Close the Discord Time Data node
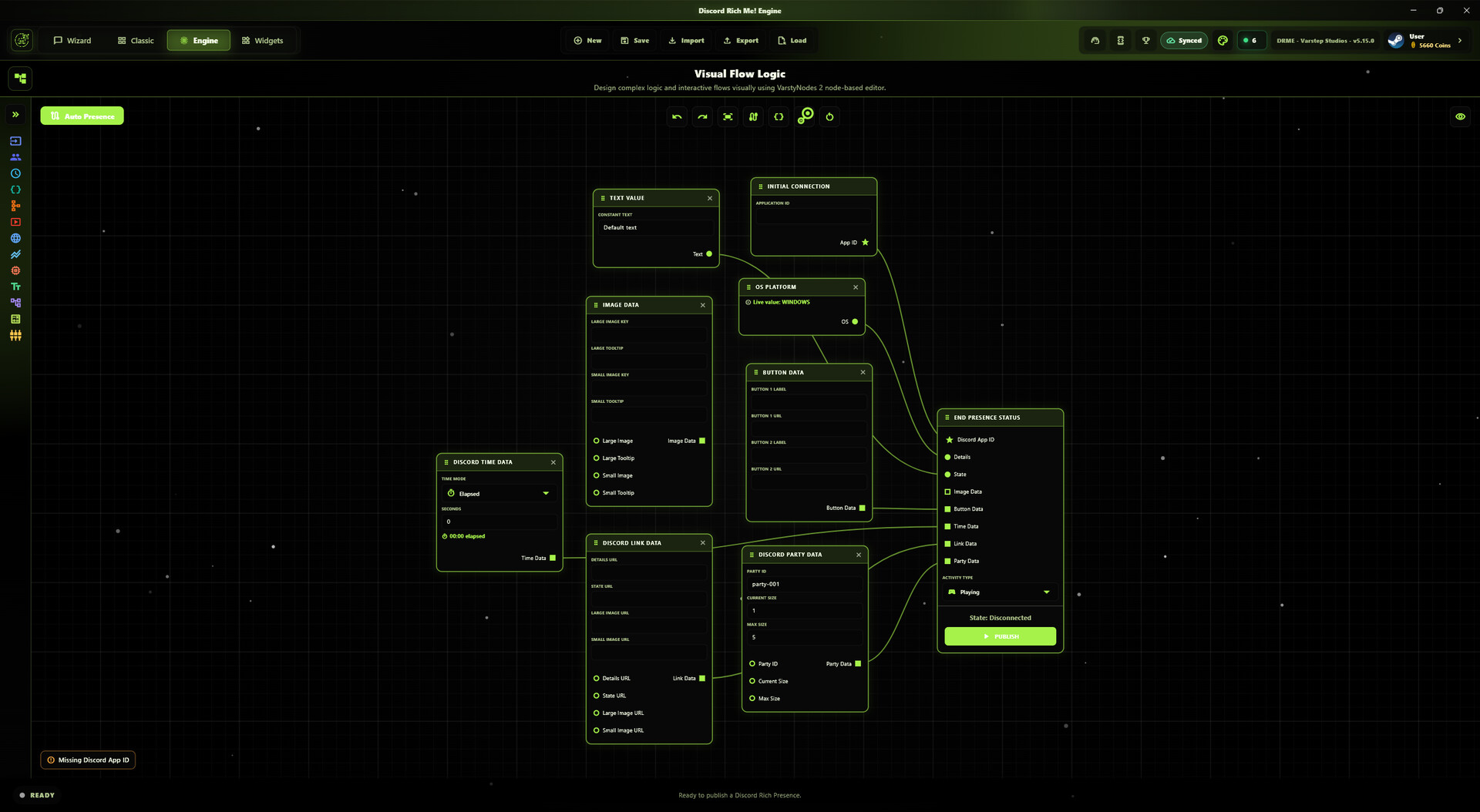The image size is (1480, 812). point(553,463)
